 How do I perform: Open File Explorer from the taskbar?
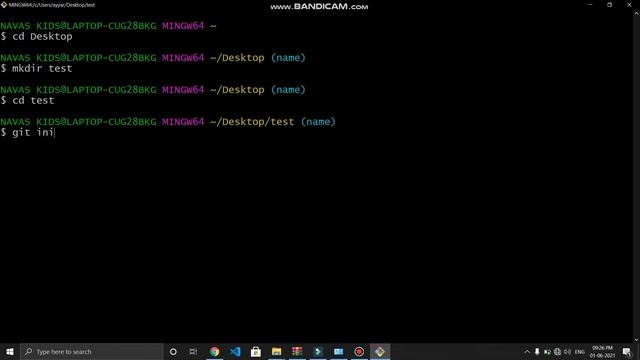coord(276,351)
